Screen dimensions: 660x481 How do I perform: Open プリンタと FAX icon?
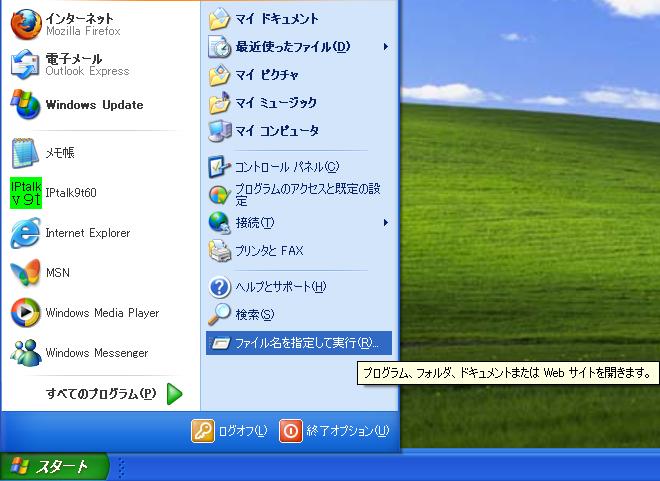pyautogui.click(x=219, y=251)
